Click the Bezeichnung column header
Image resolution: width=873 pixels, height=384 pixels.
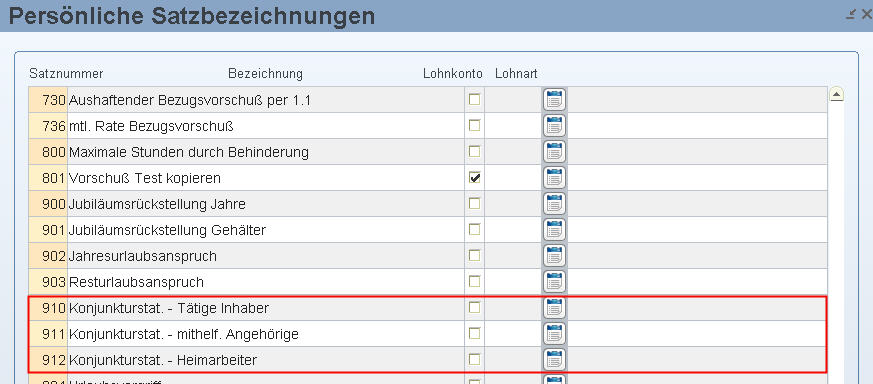(266, 73)
